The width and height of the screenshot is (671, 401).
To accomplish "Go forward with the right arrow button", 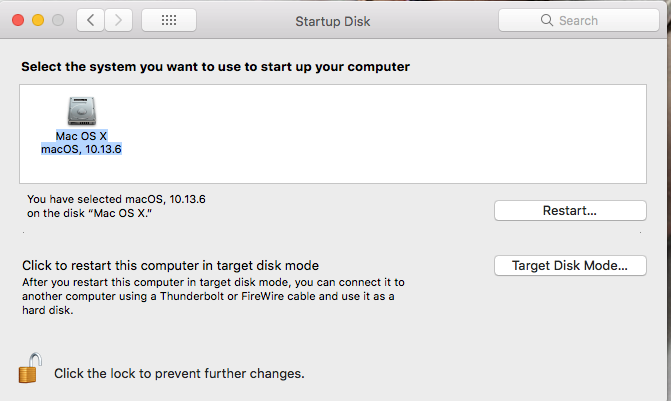I will 118,20.
